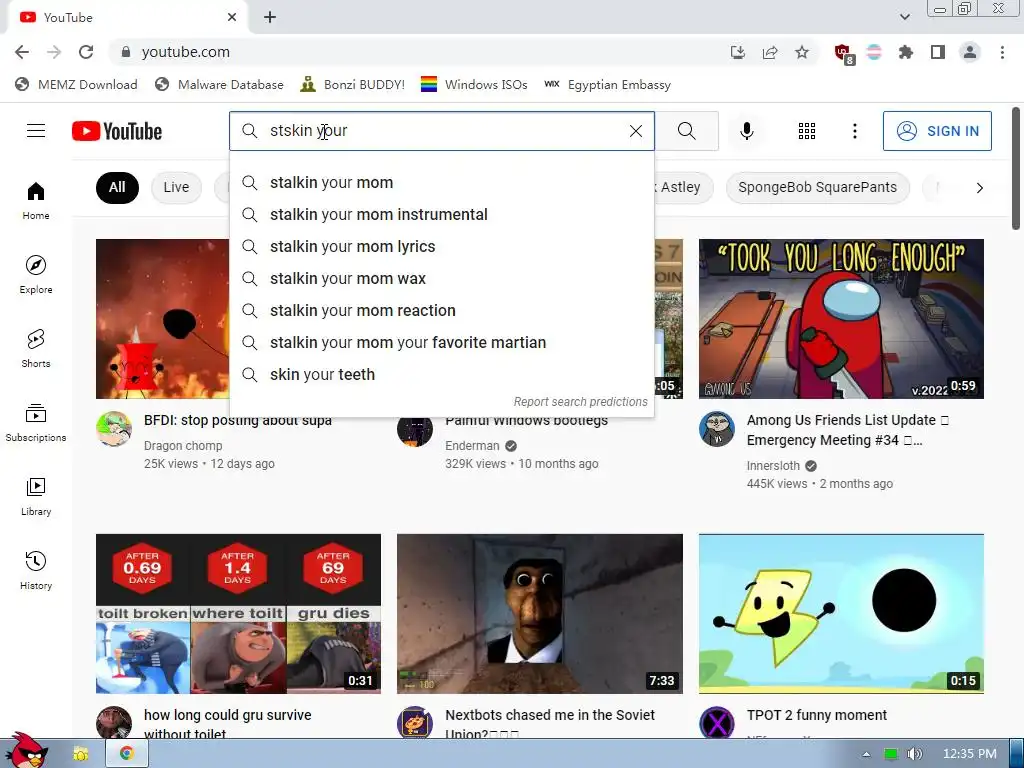Click the volume speaker tray icon
The width and height of the screenshot is (1024, 768).
coord(915,754)
